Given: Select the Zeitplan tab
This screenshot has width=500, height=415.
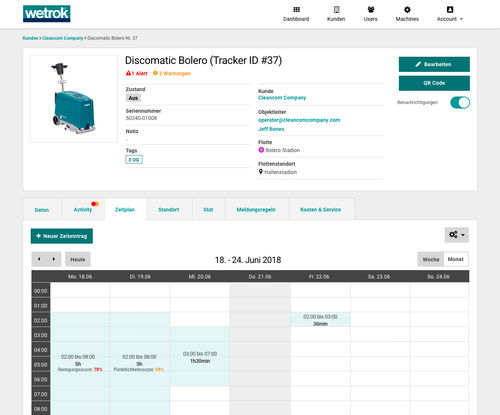Looking at the screenshot, I should [x=125, y=210].
